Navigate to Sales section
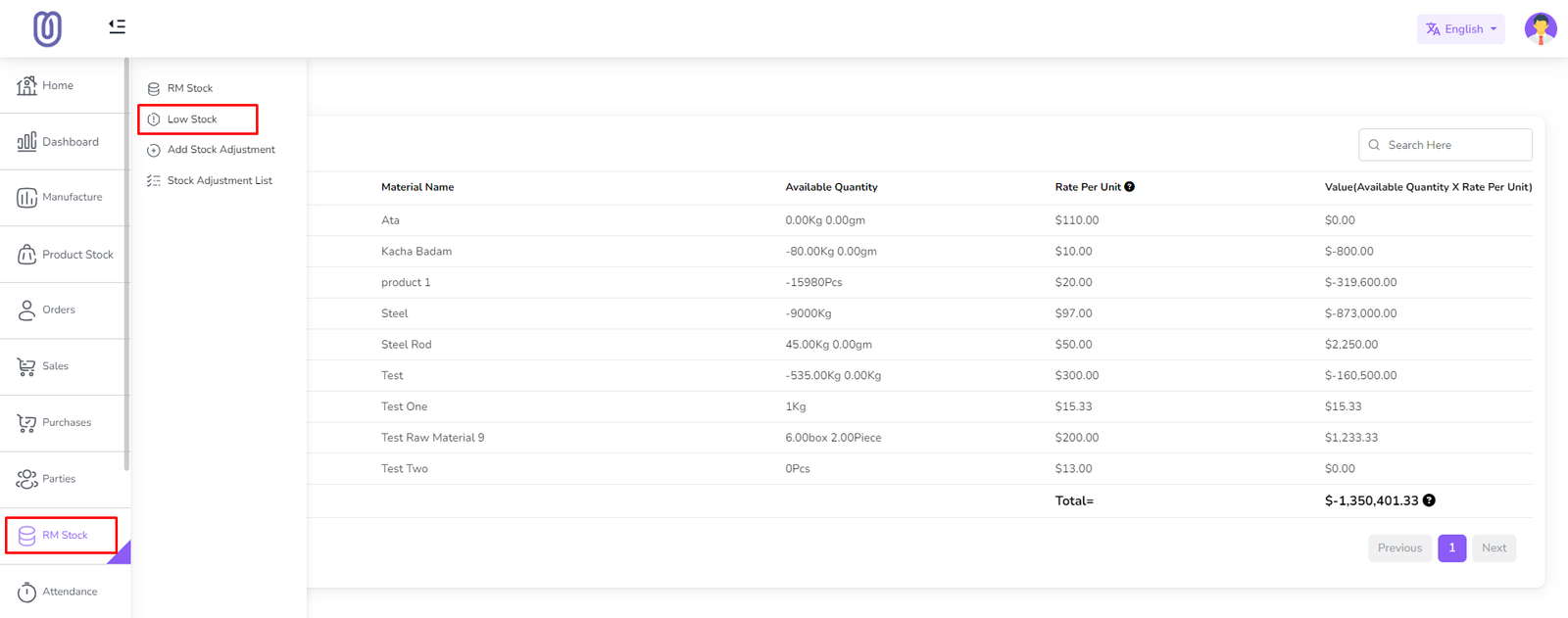Screen dimensions: 1568x618 click(x=55, y=366)
